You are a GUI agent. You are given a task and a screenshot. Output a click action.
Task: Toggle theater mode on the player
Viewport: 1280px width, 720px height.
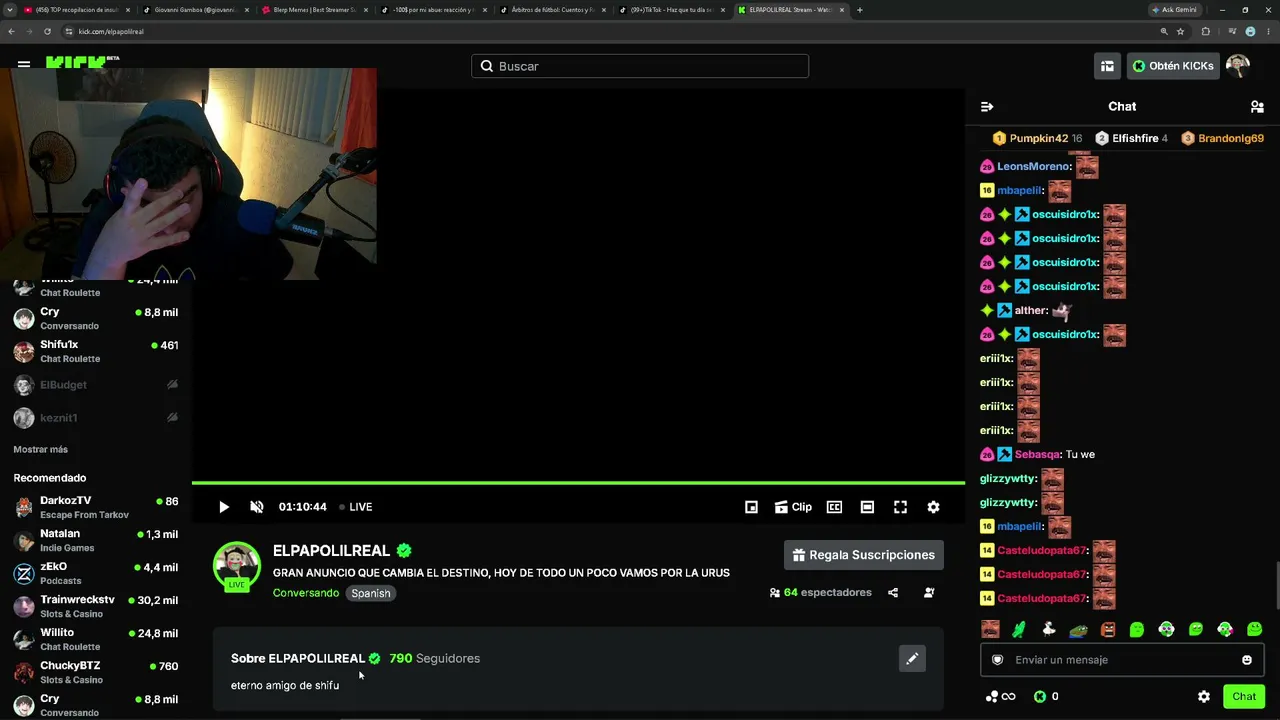(x=867, y=507)
